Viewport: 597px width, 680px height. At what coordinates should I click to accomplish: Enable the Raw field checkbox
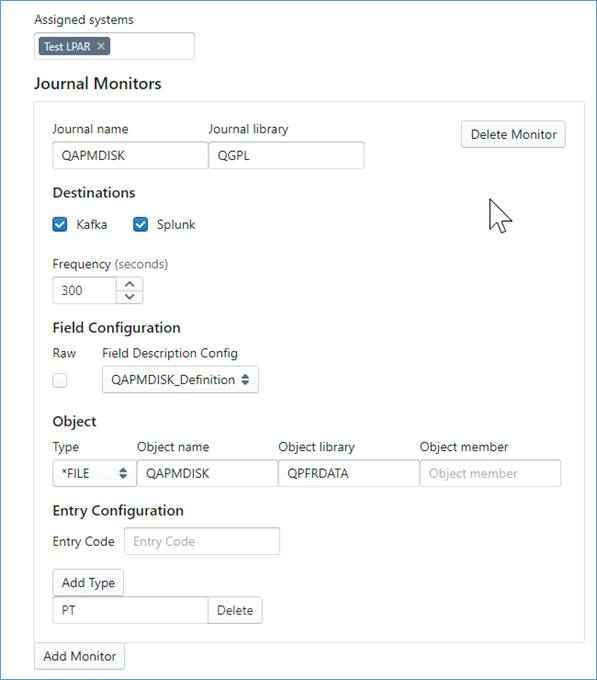[60, 380]
